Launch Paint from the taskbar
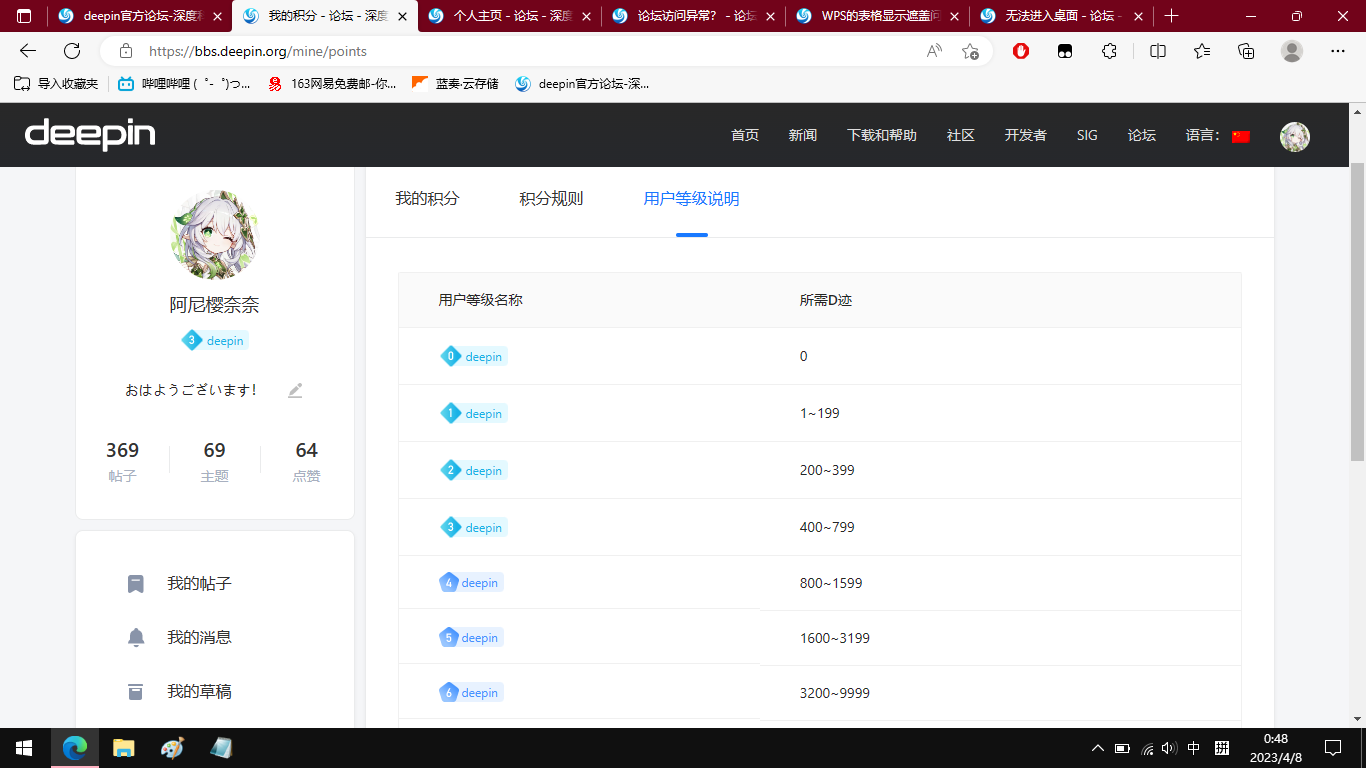The width and height of the screenshot is (1366, 768). coord(172,748)
